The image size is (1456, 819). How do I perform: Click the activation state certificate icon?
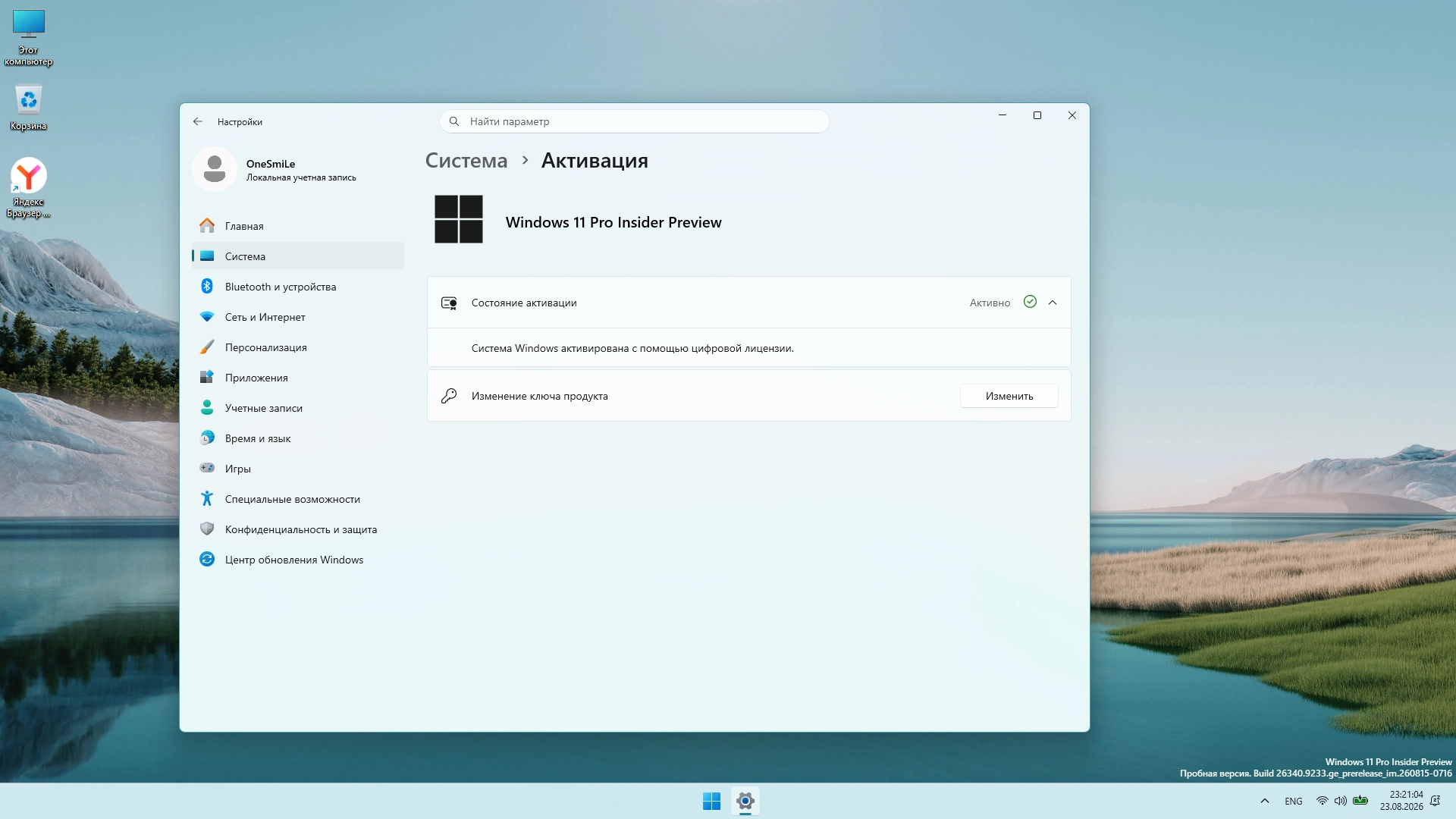pos(449,303)
